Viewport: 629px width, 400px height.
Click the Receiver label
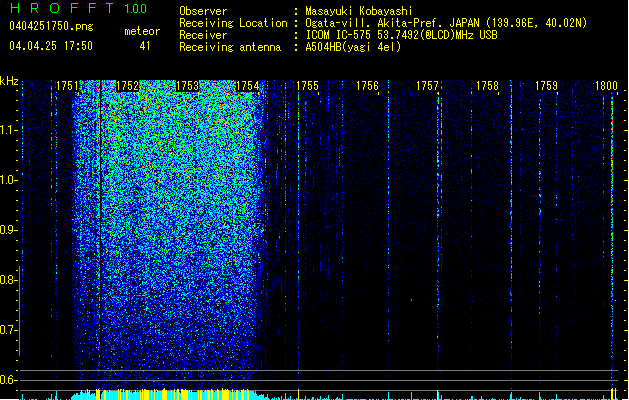coord(203,35)
